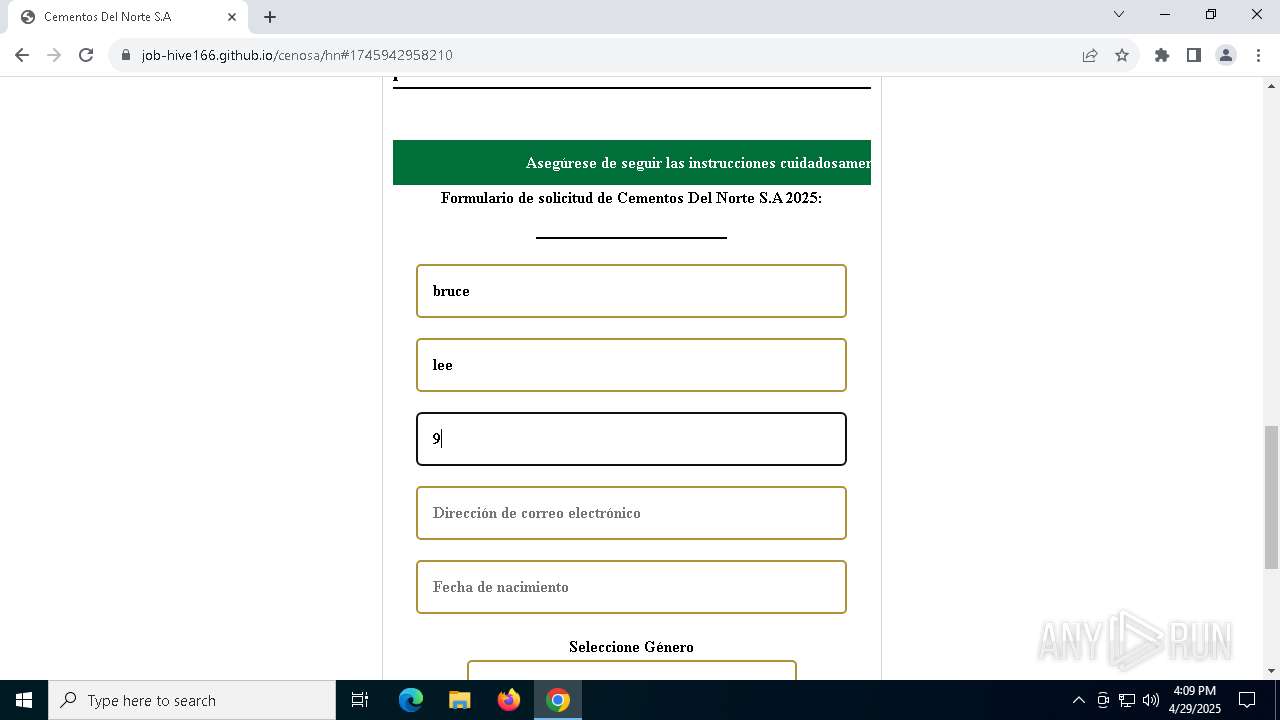1280x720 pixels.
Task: Toggle the browser side panel
Action: [1194, 55]
